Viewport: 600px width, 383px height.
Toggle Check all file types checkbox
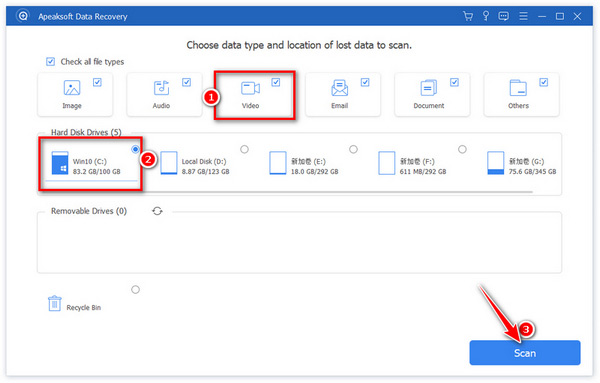pyautogui.click(x=51, y=62)
